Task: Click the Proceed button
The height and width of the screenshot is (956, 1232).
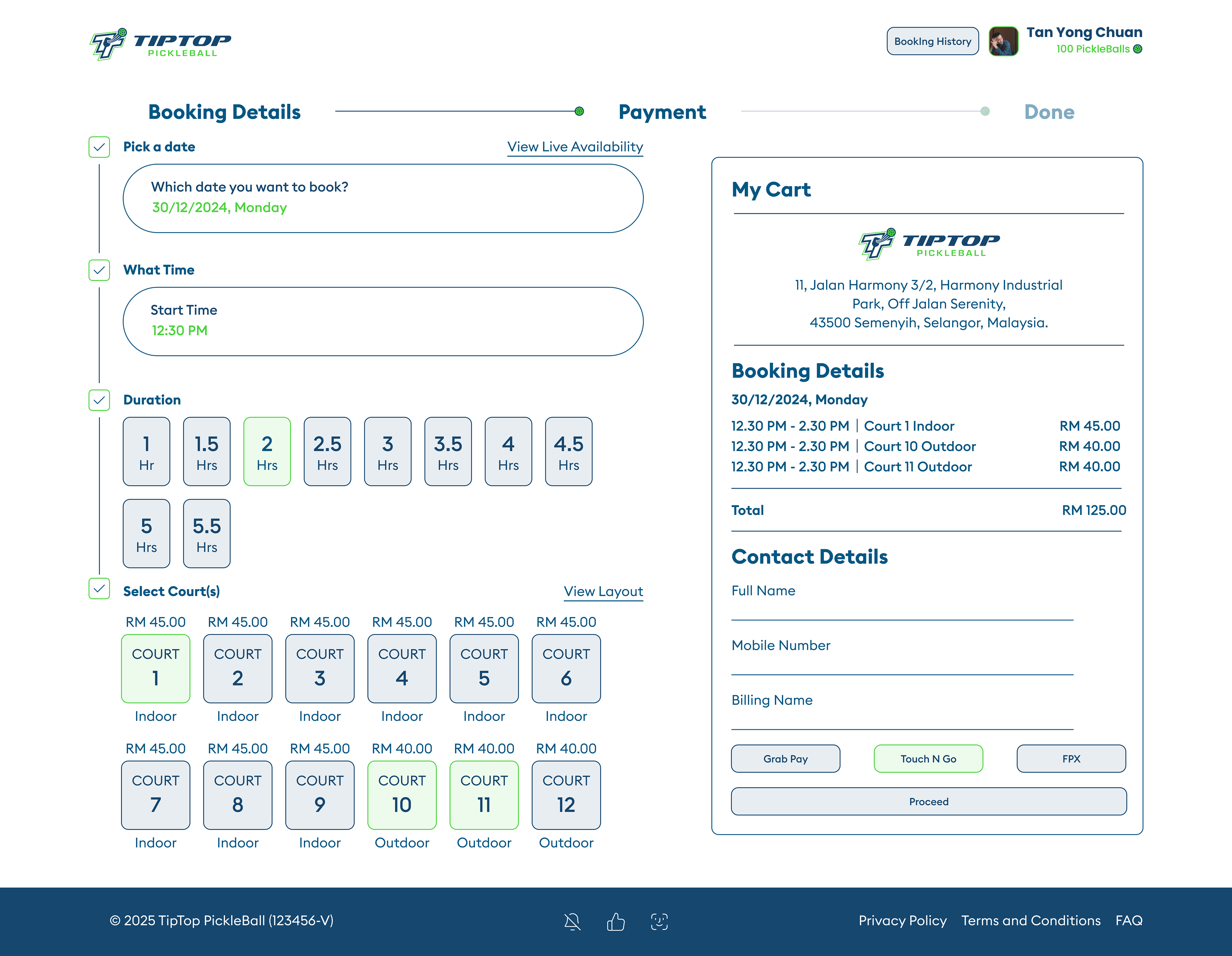Action: click(928, 801)
